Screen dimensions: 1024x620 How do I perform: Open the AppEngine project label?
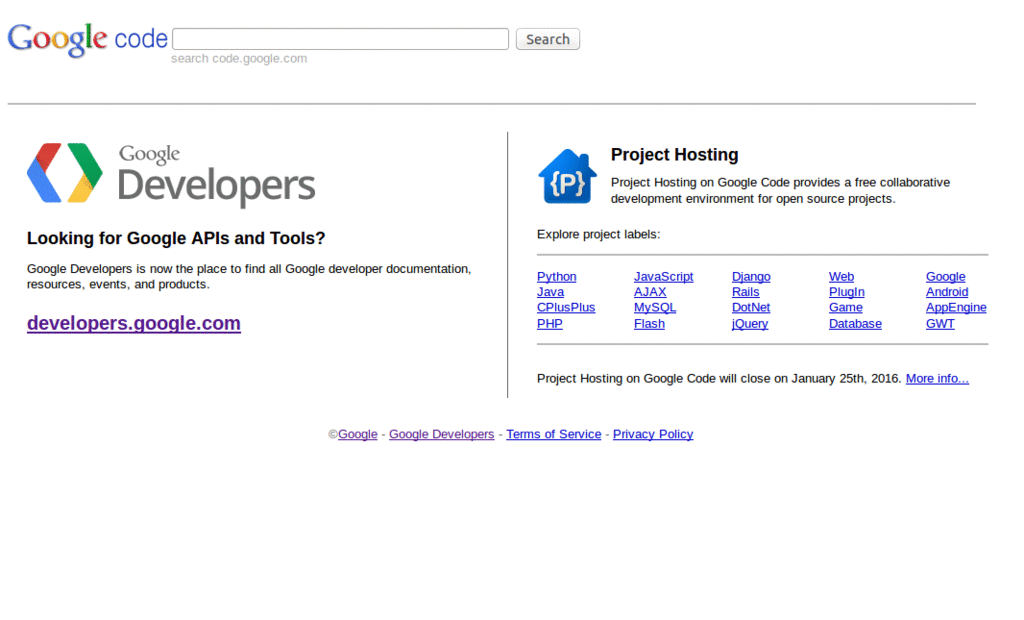(x=955, y=307)
